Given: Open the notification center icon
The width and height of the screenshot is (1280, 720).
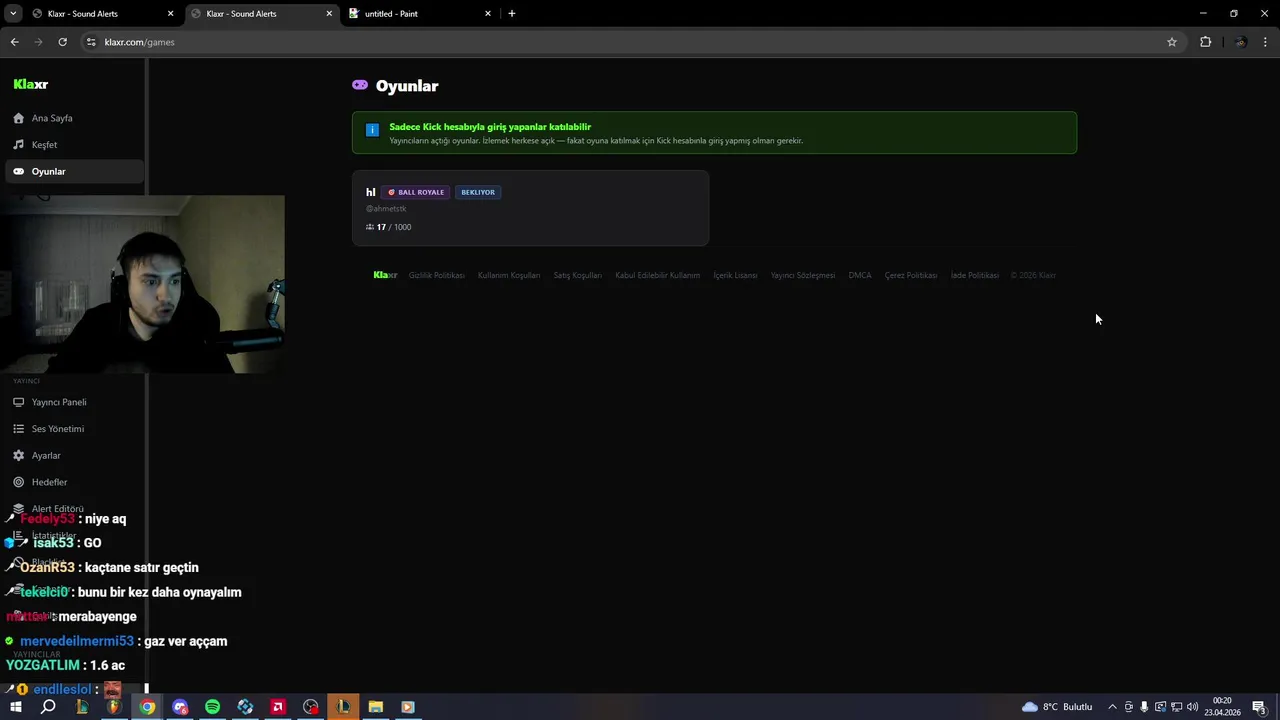Looking at the screenshot, I should tap(1260, 707).
